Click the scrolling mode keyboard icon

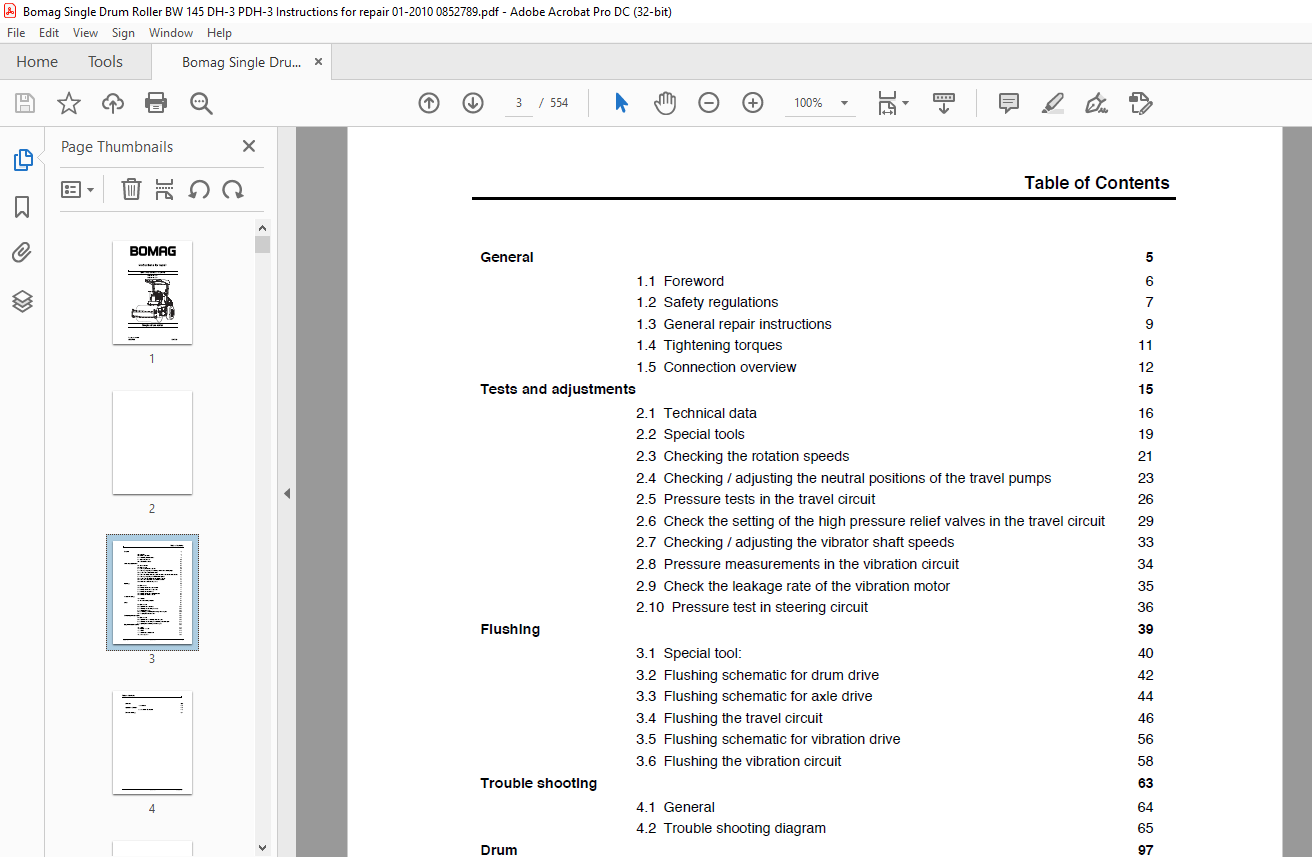tap(944, 103)
